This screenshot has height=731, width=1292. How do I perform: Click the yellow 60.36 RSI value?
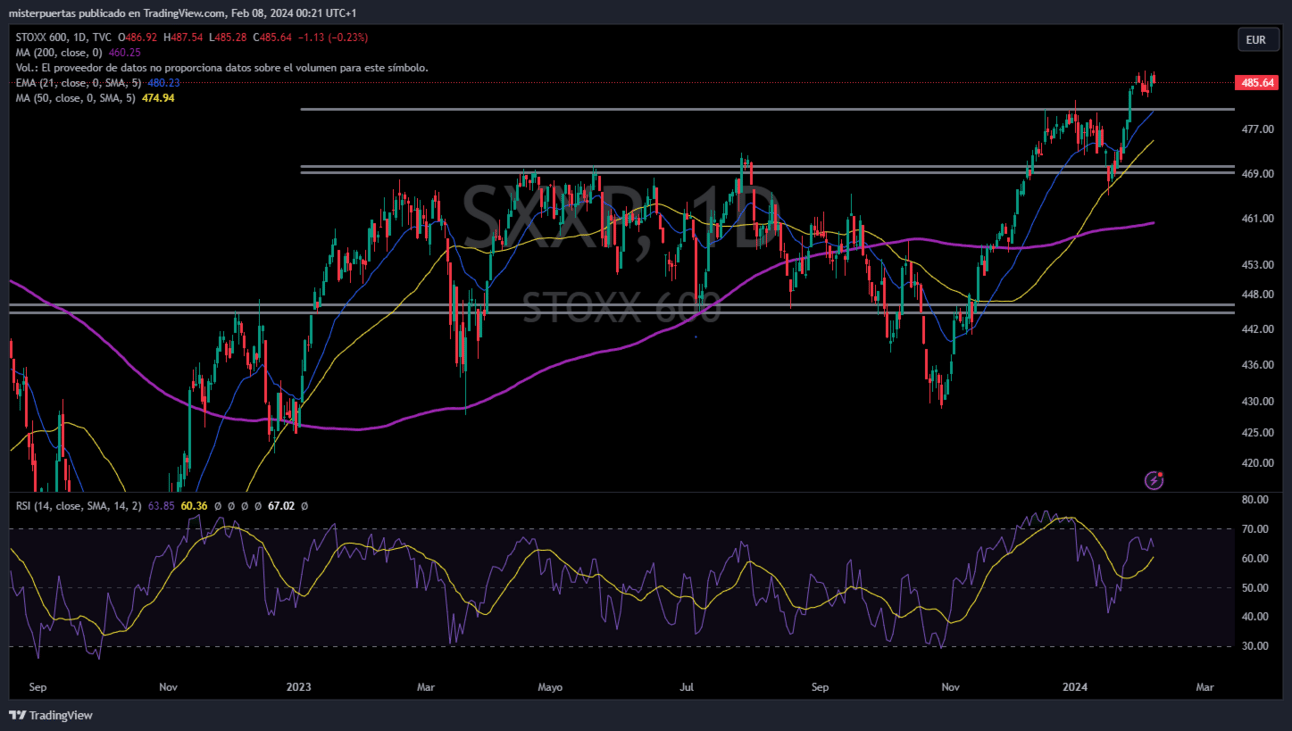pos(194,506)
